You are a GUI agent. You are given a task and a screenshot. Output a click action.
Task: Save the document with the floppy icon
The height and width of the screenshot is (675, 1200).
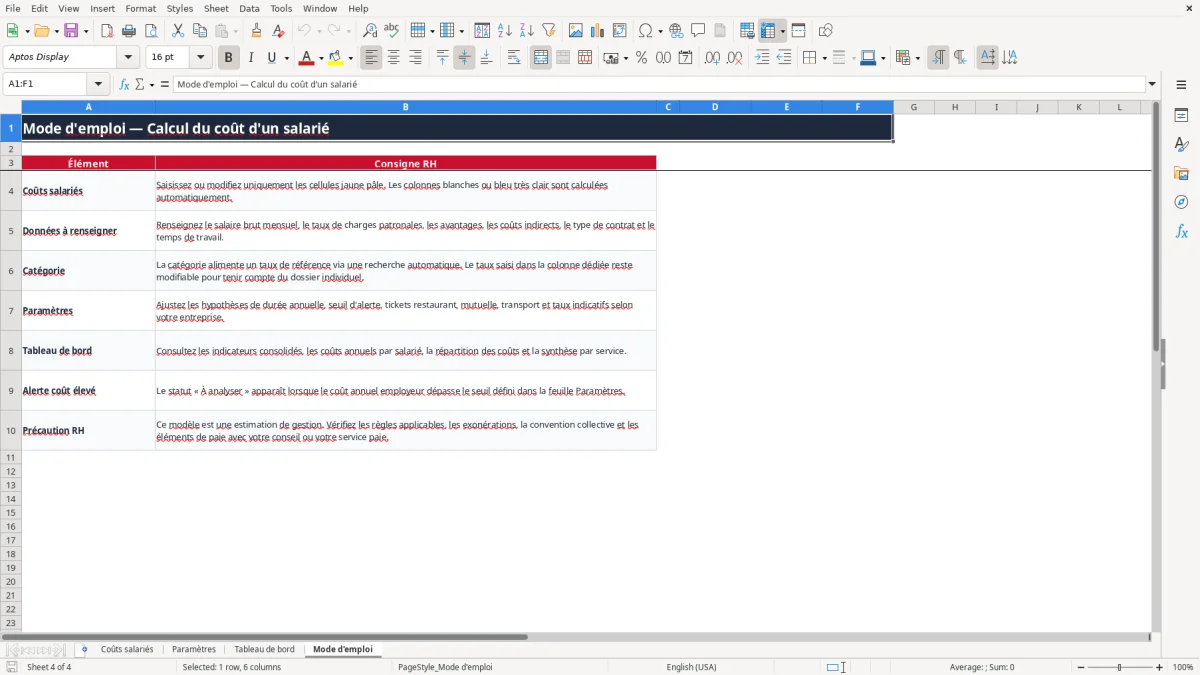coord(71,31)
